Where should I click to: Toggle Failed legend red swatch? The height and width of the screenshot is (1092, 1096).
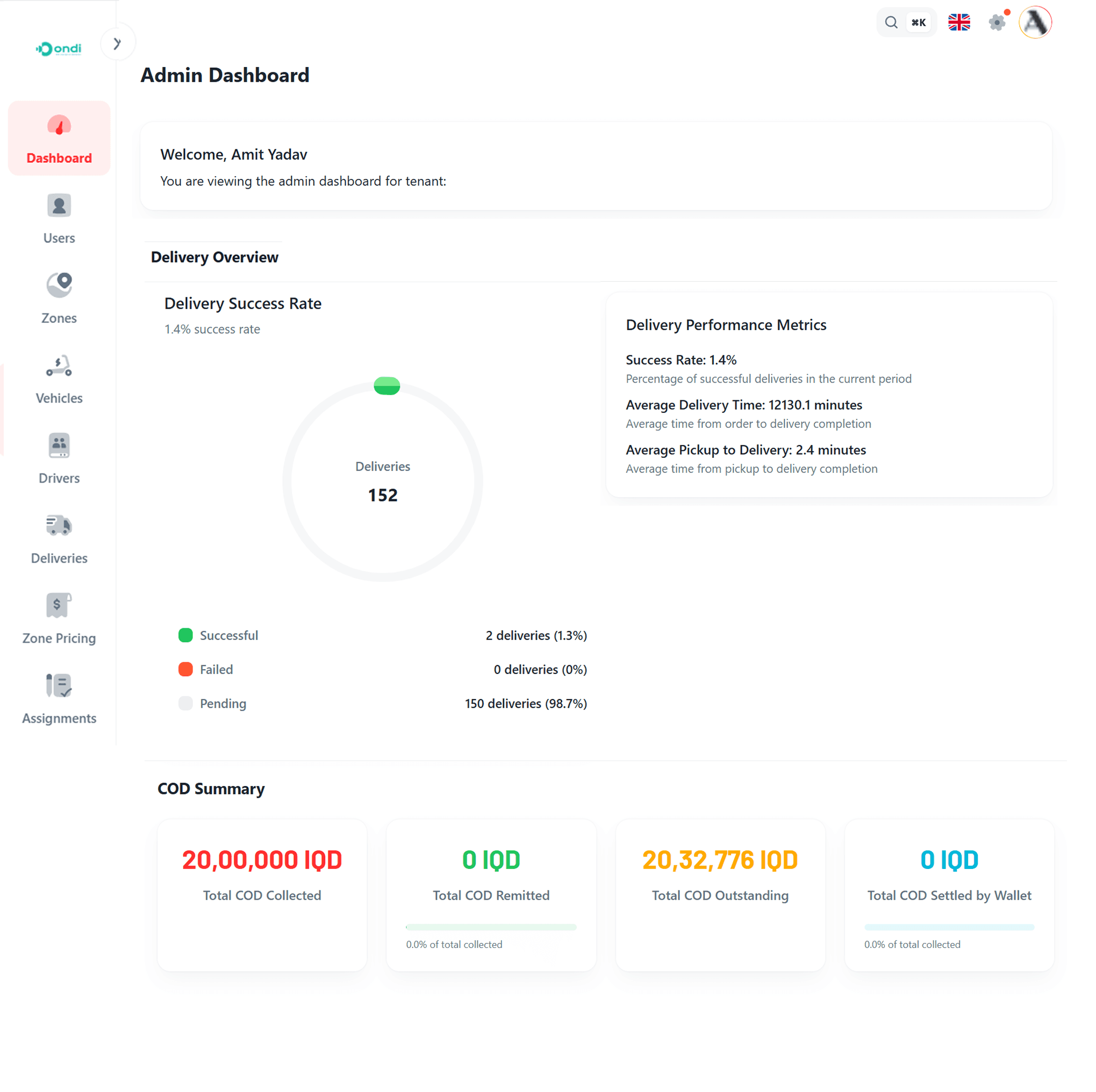[x=185, y=670]
